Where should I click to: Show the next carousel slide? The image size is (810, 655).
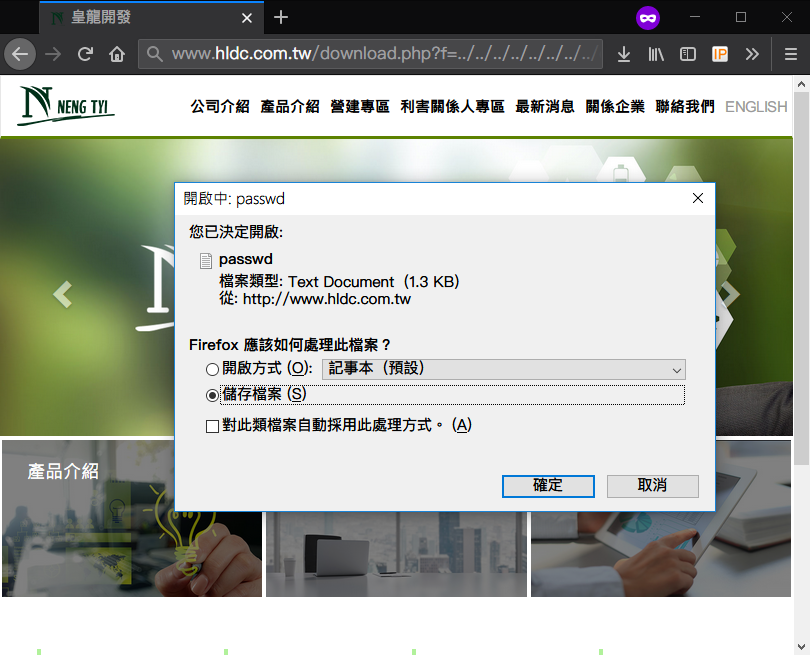coord(729,294)
